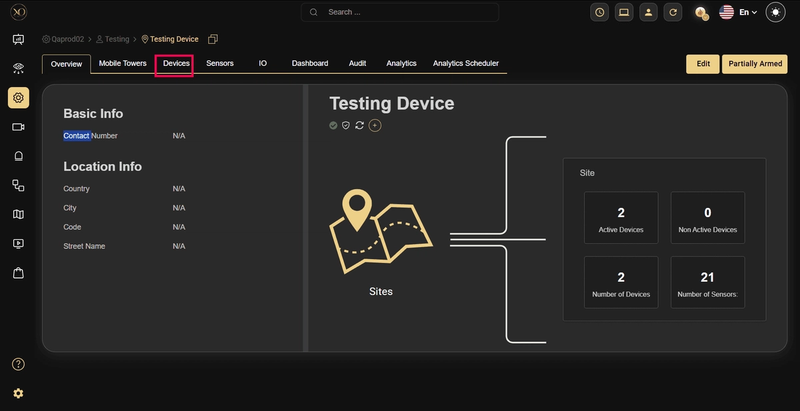The image size is (800, 411).
Task: Open the map sidebar icon
Action: 18,215
